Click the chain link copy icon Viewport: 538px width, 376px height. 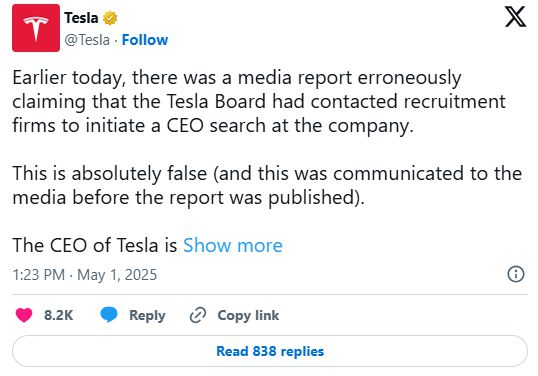[198, 315]
